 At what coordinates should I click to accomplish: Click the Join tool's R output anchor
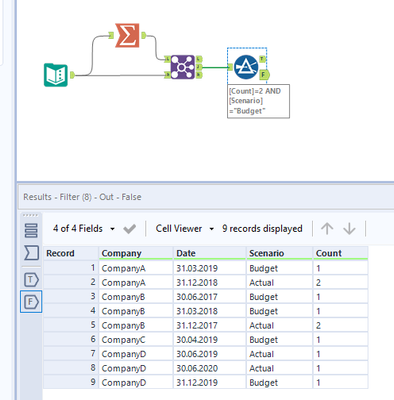pyautogui.click(x=199, y=75)
